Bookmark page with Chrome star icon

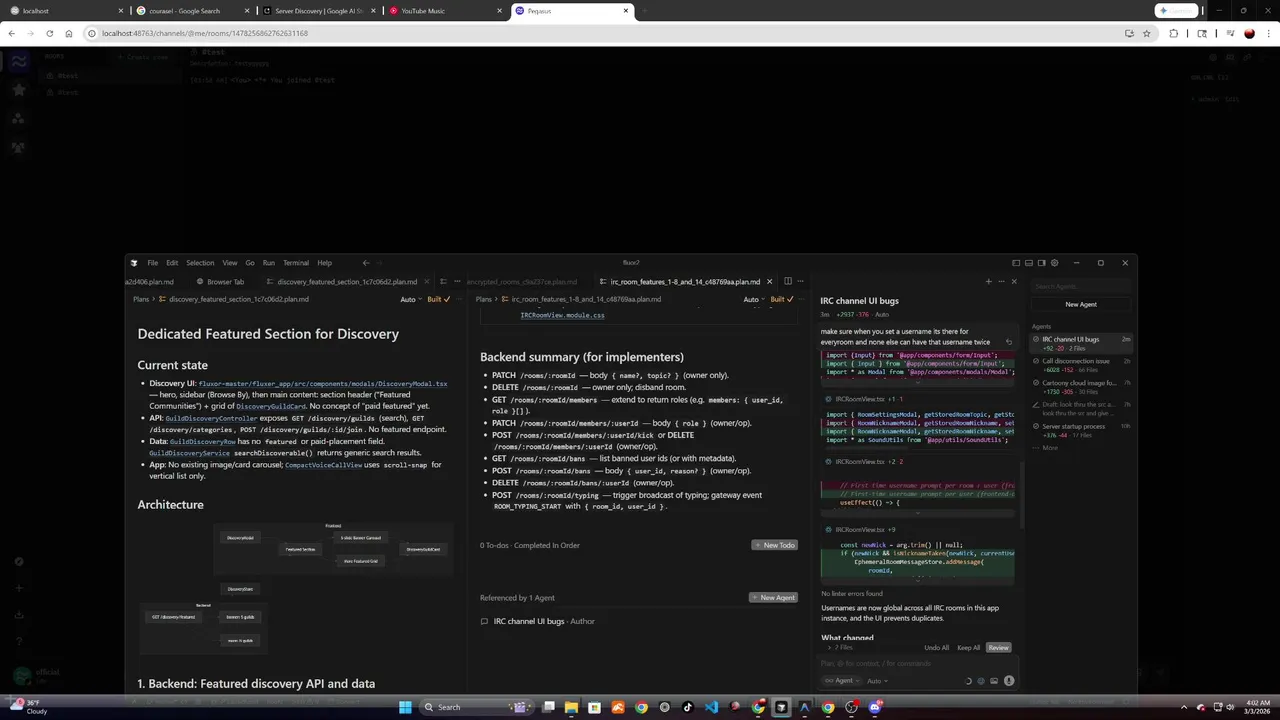click(1147, 33)
